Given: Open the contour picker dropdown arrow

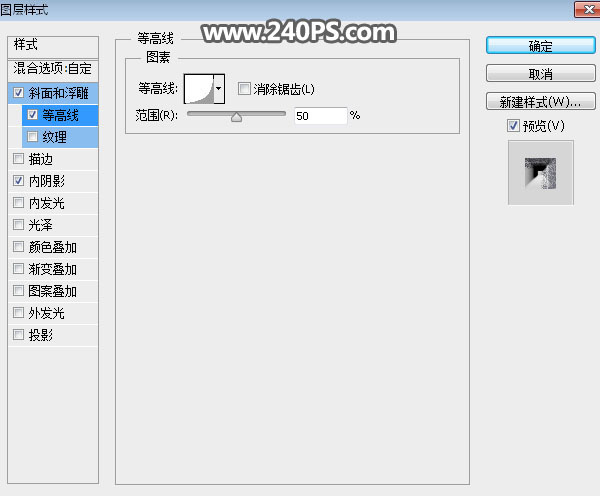Looking at the screenshot, I should pyautogui.click(x=219, y=89).
